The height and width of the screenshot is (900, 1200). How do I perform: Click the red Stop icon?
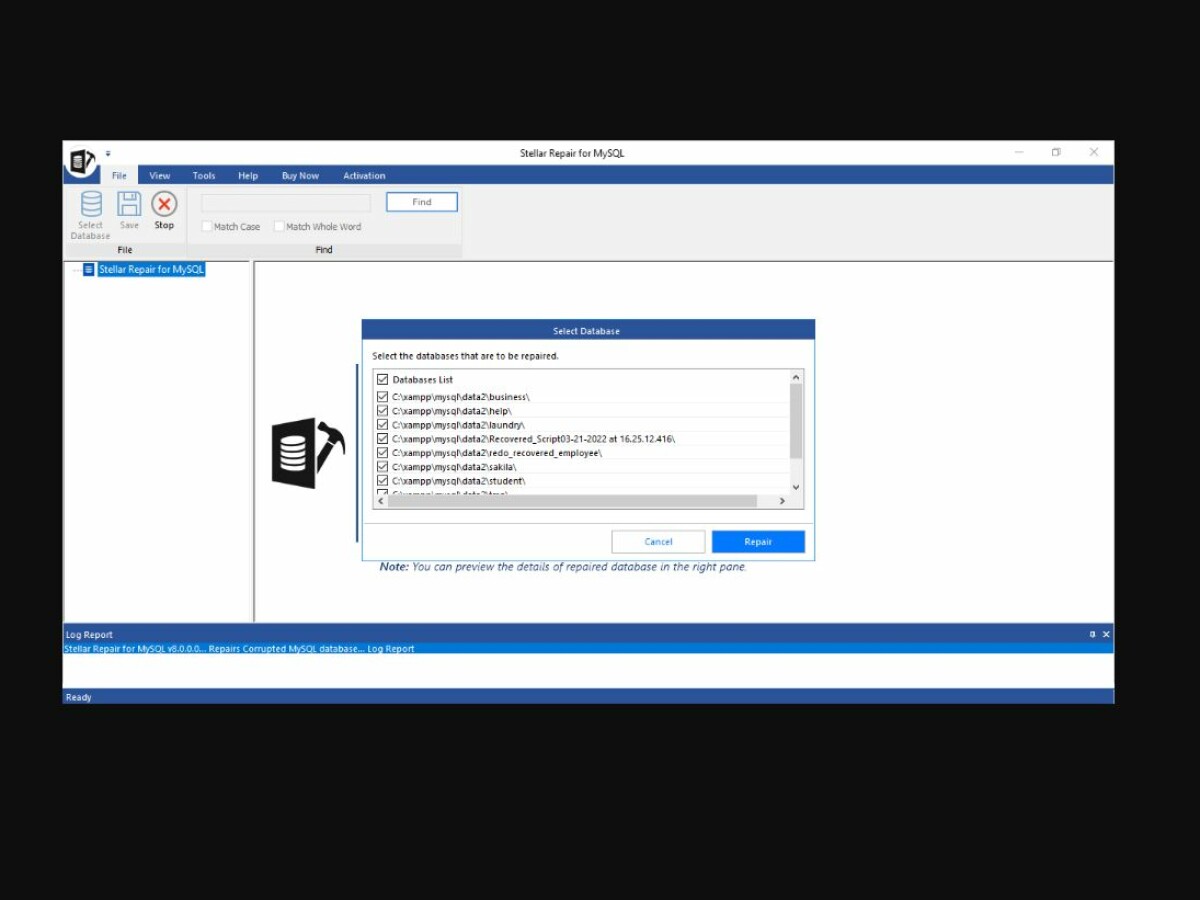pos(164,204)
